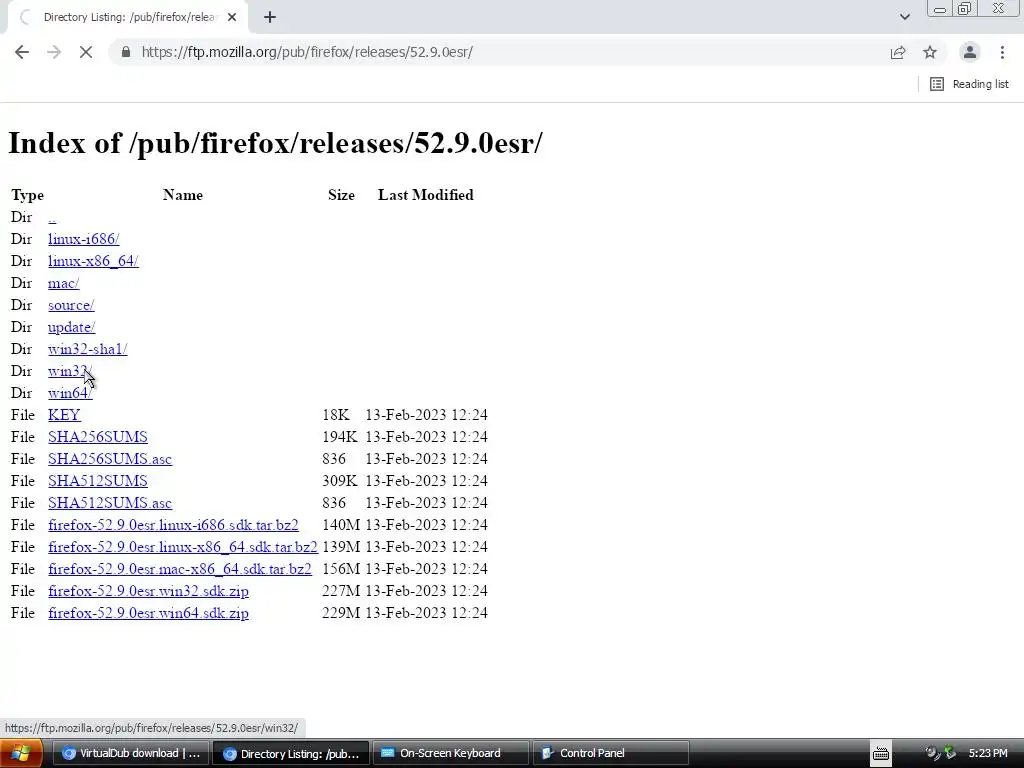The height and width of the screenshot is (768, 1024).
Task: Open the win32/ directory
Action: (69, 371)
